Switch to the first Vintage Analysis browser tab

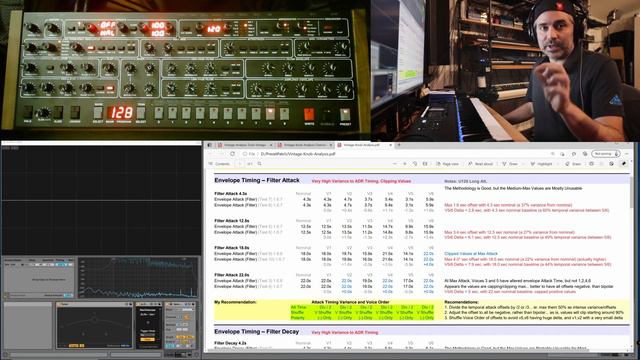tap(244, 145)
